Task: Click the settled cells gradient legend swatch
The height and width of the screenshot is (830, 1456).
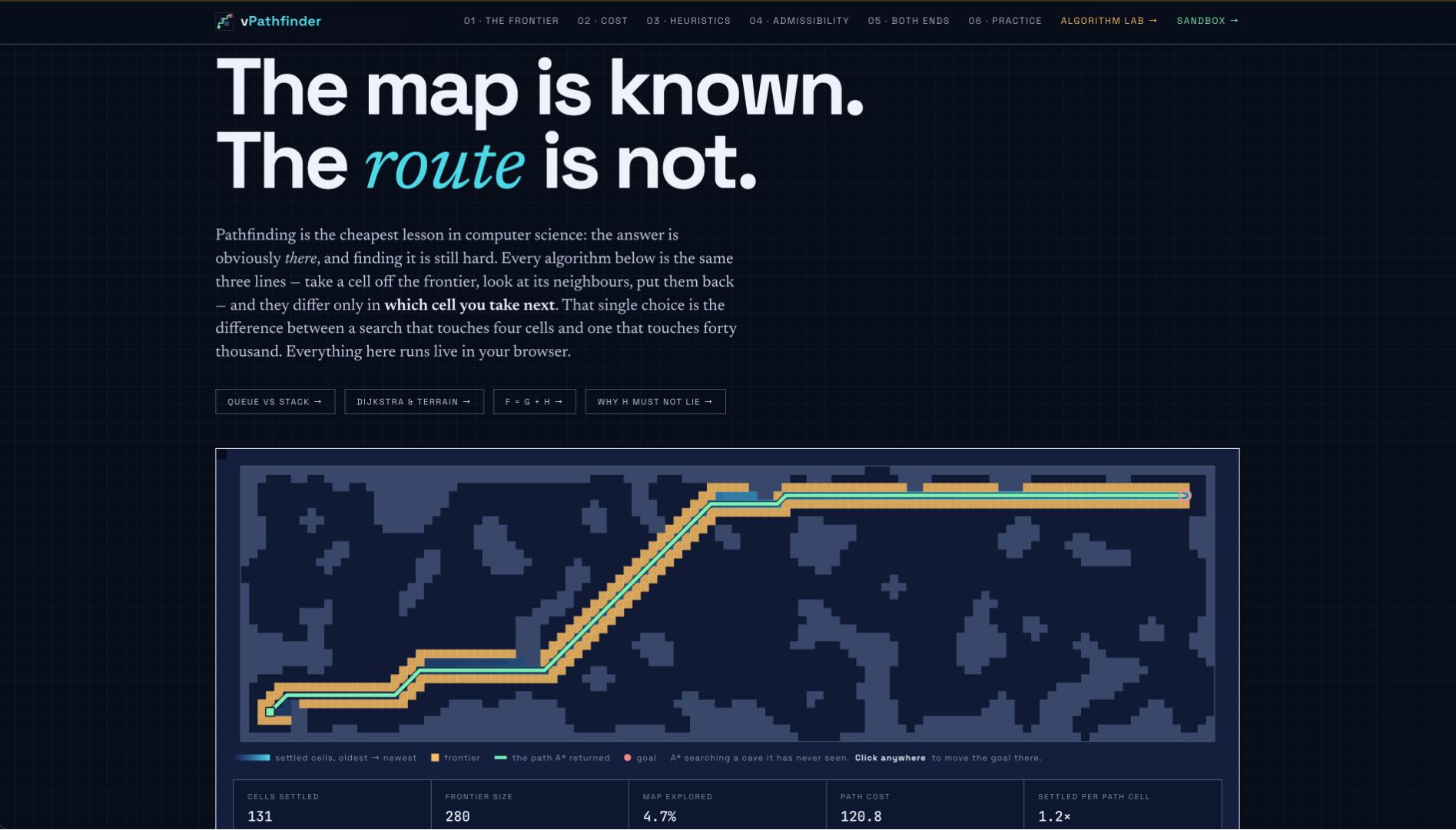Action: (x=253, y=758)
